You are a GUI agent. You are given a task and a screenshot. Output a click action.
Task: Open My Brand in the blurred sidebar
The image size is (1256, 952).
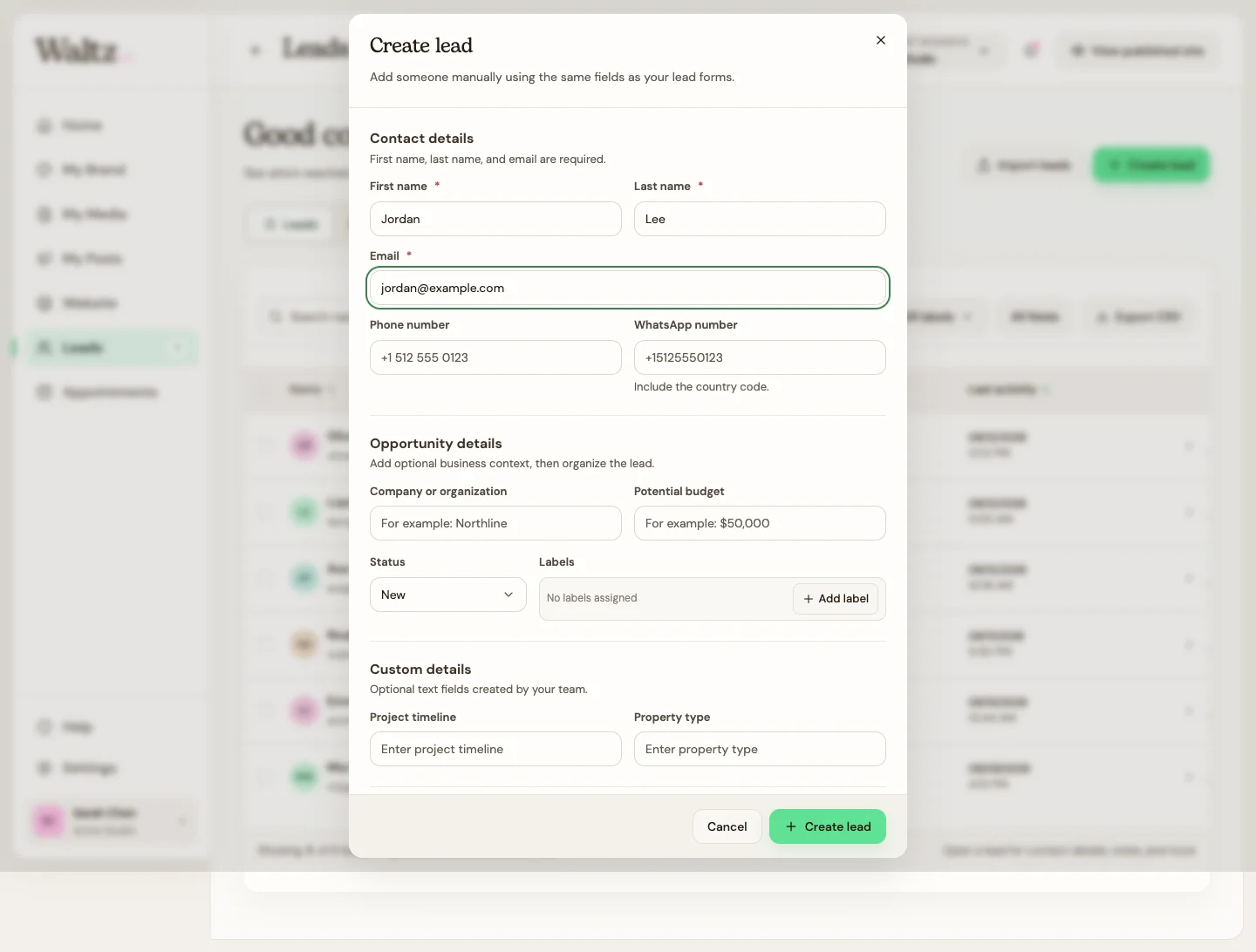(x=112, y=170)
